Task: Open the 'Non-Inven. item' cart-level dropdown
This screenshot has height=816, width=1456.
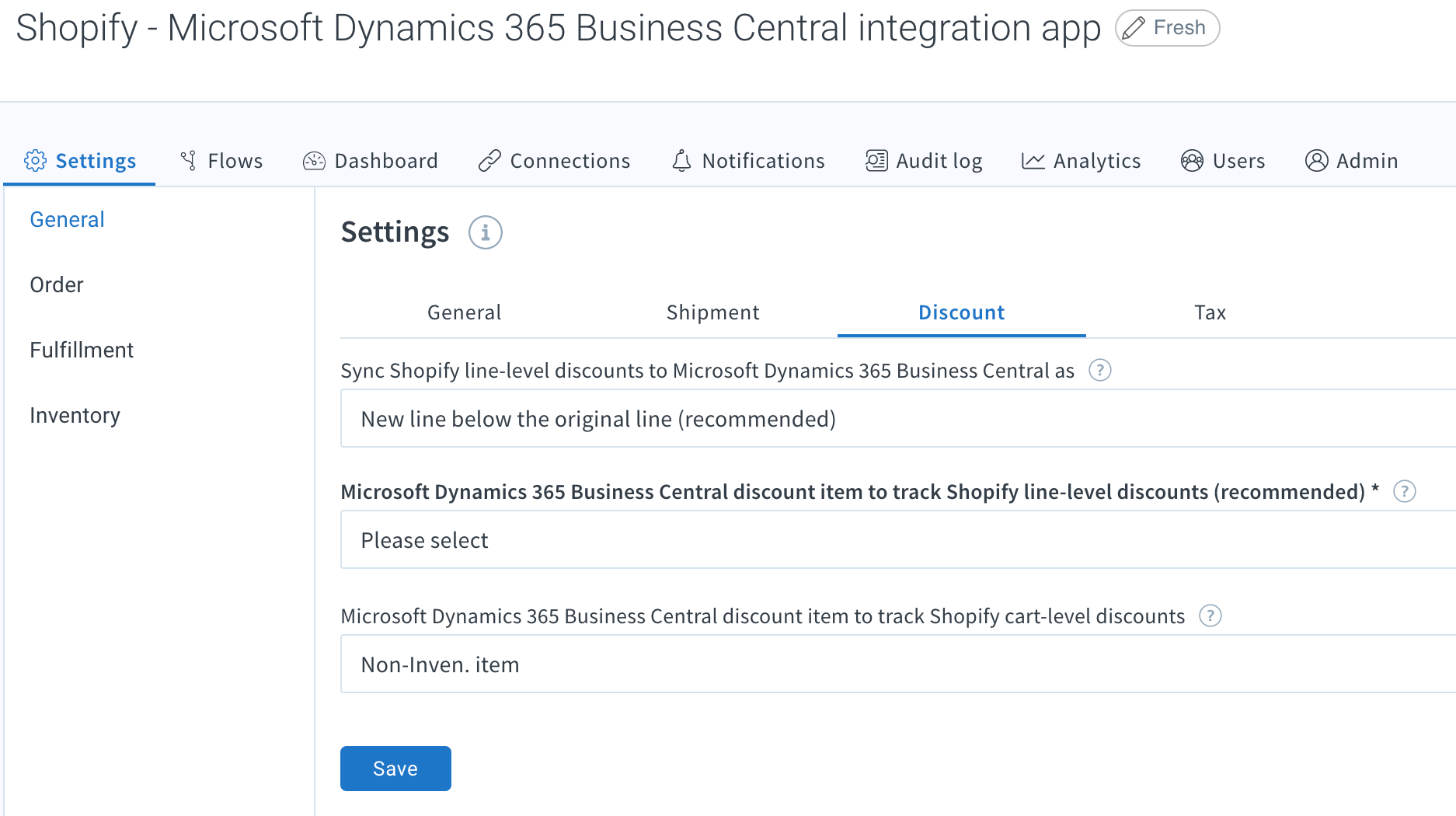Action: [898, 664]
